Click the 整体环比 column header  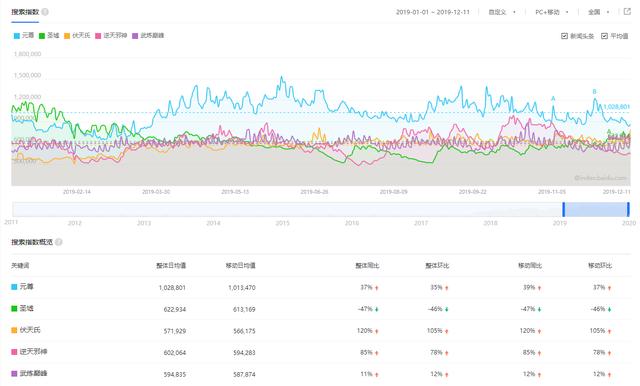click(437, 266)
